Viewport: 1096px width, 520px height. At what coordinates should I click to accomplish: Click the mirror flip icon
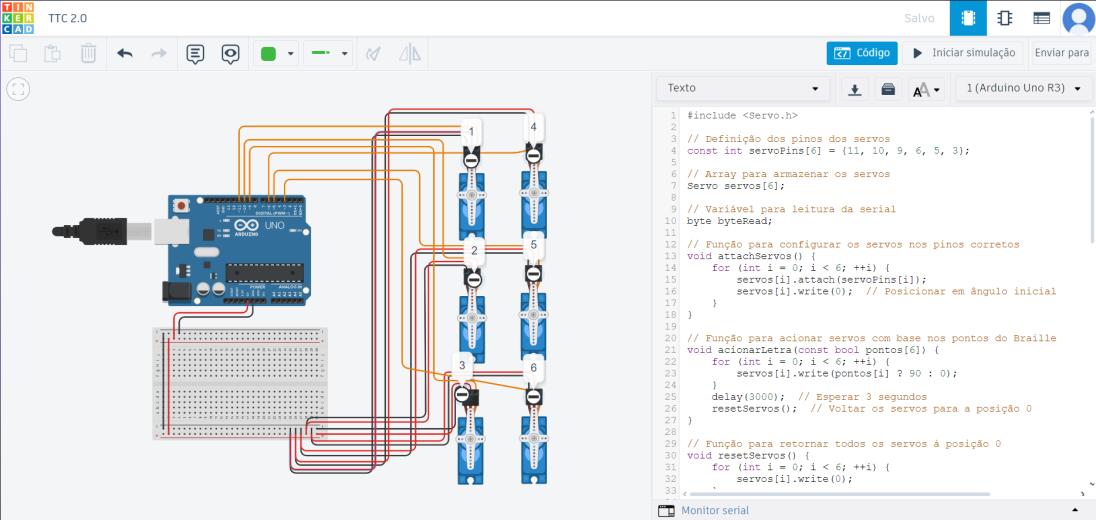pos(410,54)
